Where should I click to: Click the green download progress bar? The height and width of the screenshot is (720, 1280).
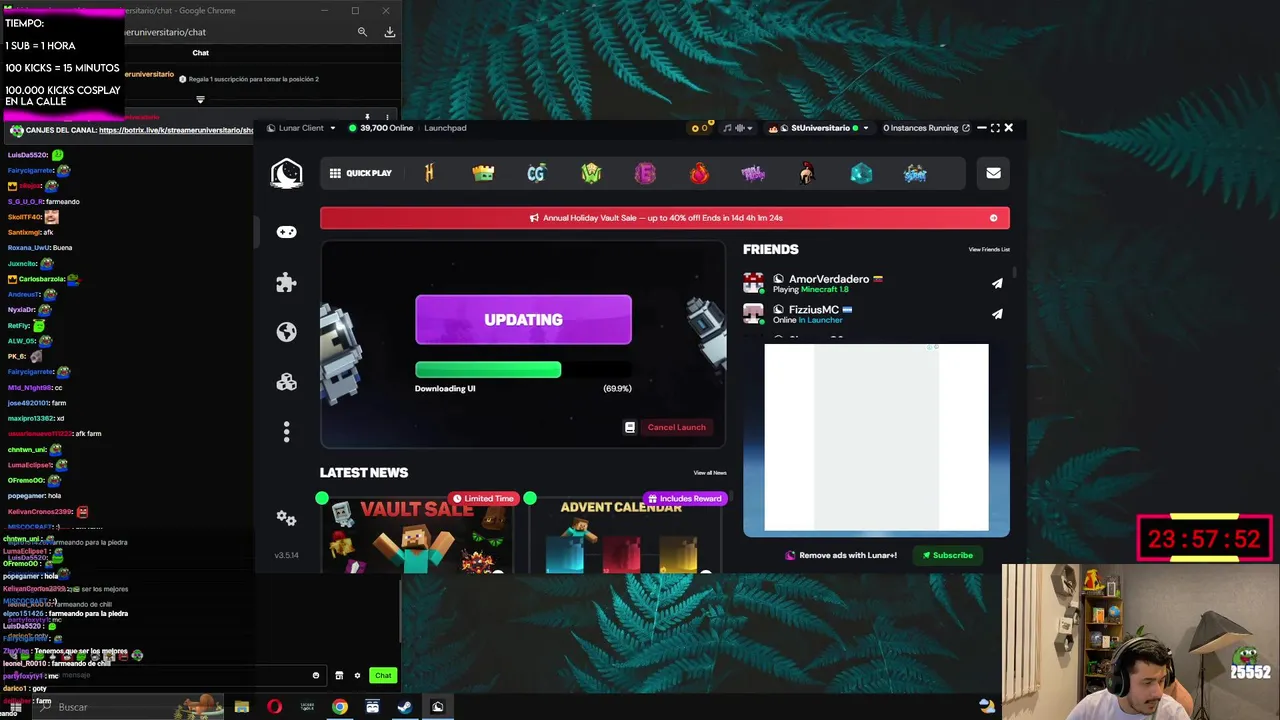click(x=488, y=370)
